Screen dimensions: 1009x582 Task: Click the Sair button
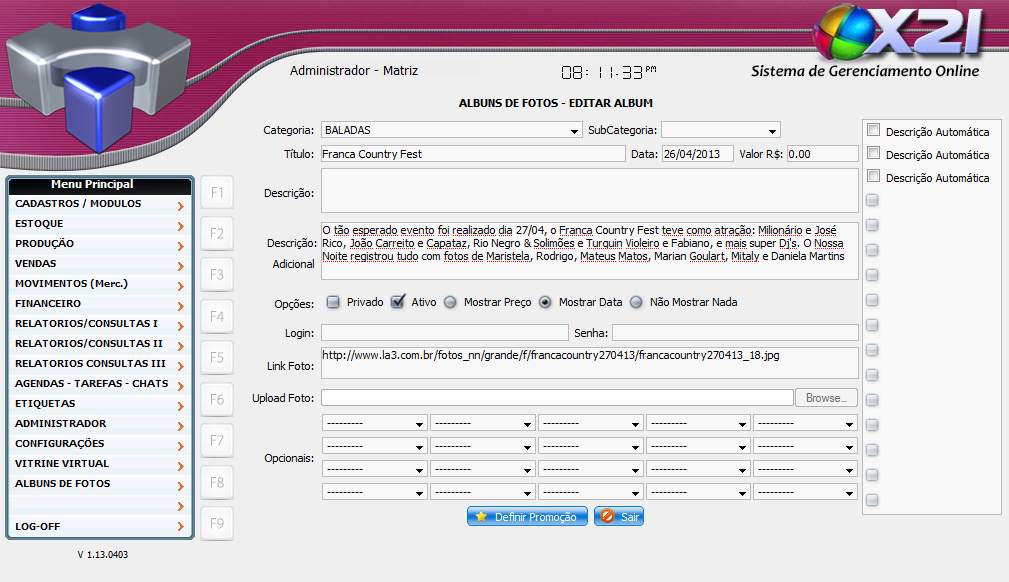pos(619,517)
